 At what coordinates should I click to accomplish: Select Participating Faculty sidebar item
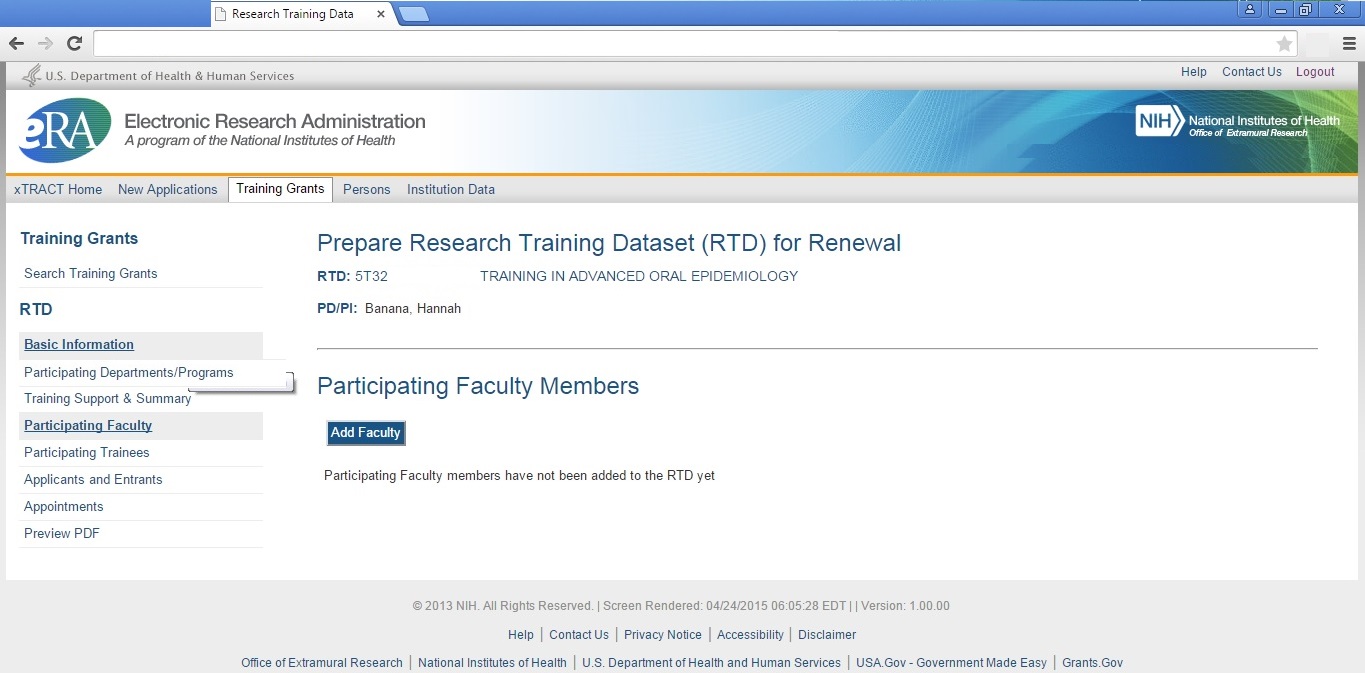pos(88,425)
